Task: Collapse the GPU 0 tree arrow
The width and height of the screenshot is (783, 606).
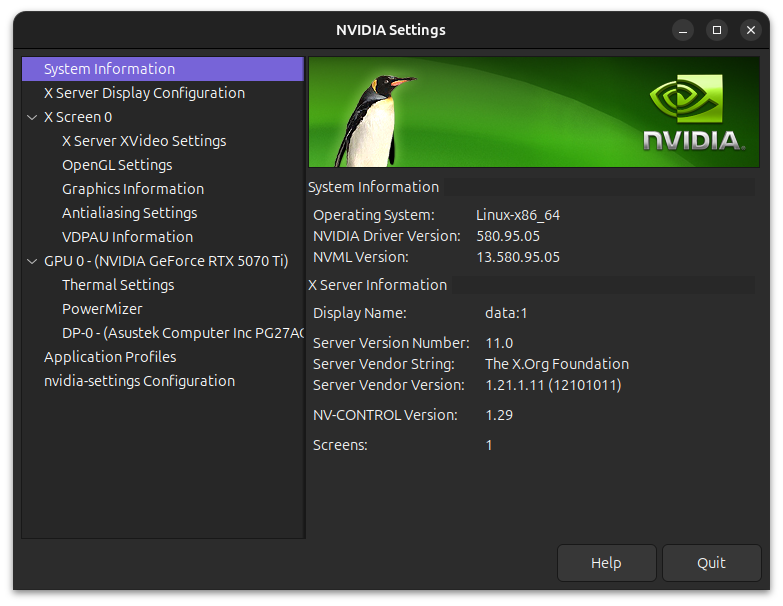Action: 32,261
